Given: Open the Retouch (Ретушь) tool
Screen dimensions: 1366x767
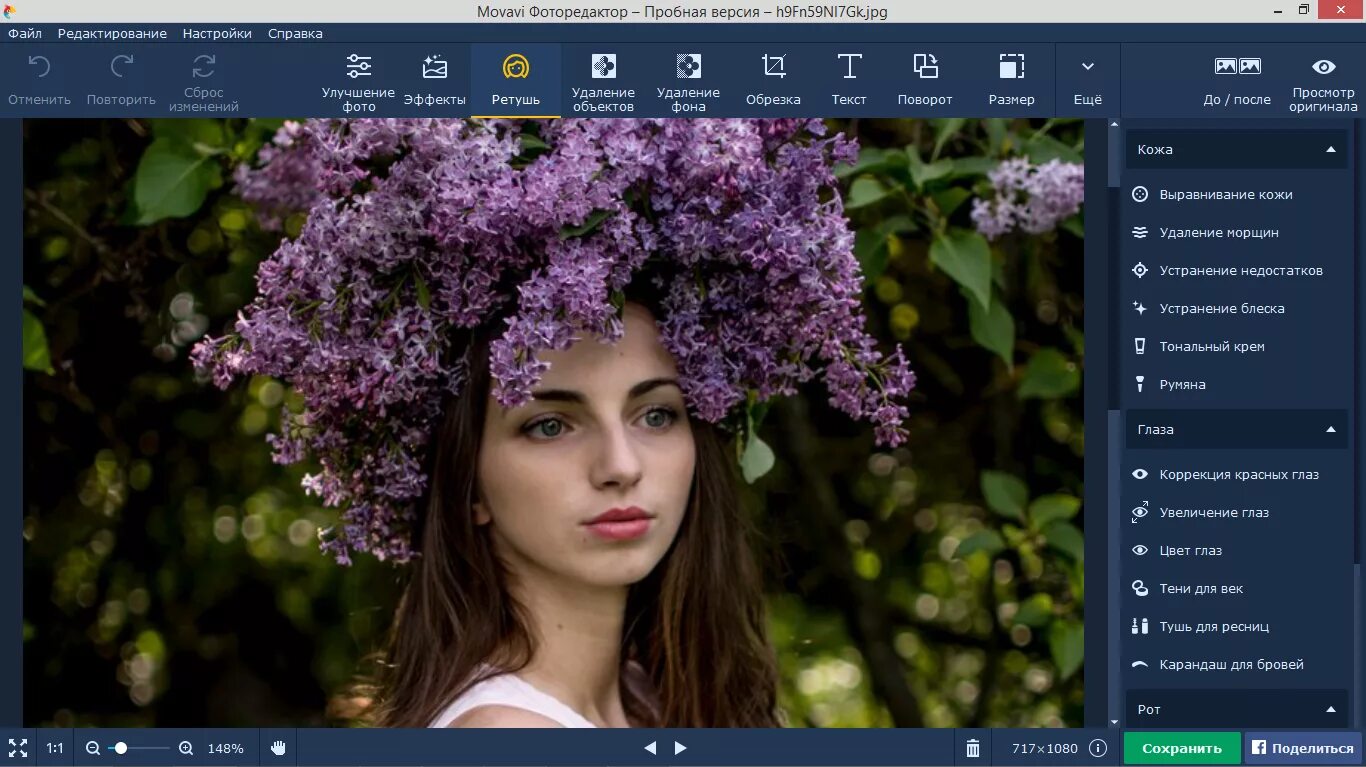Looking at the screenshot, I should [x=515, y=80].
